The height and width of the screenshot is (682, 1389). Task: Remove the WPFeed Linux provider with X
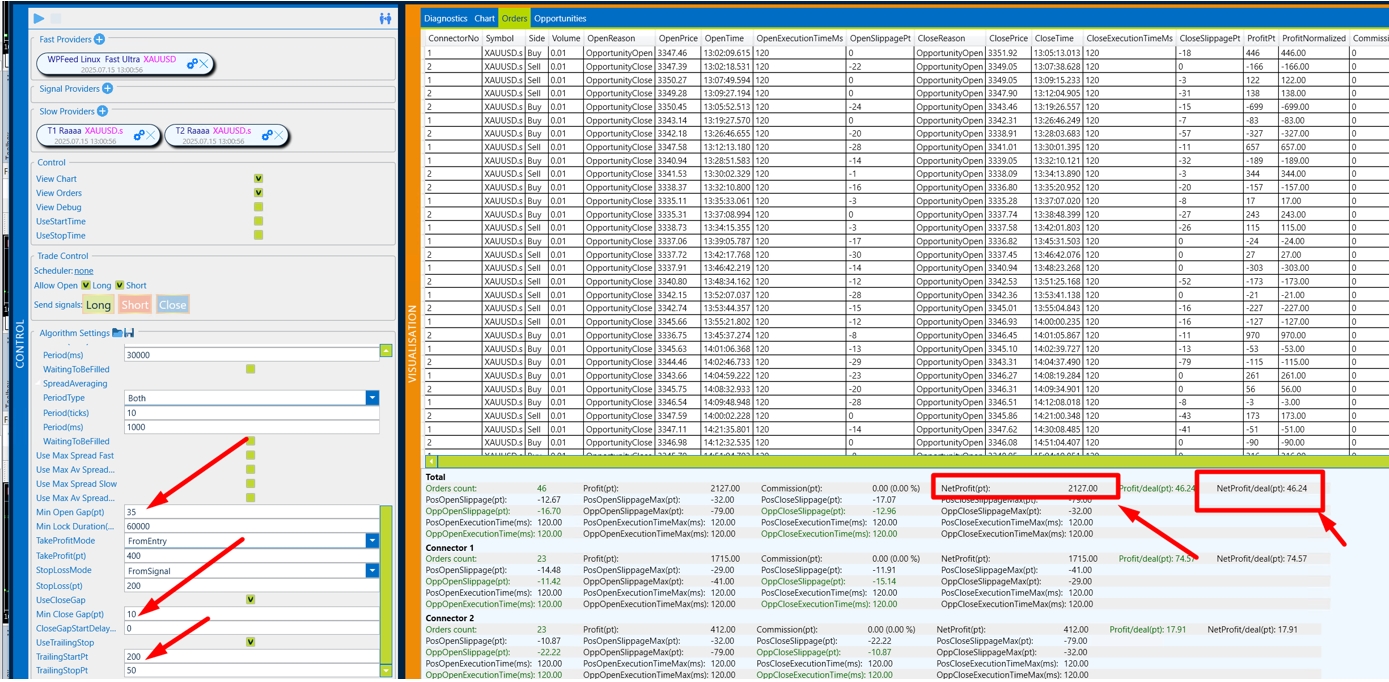coord(203,63)
